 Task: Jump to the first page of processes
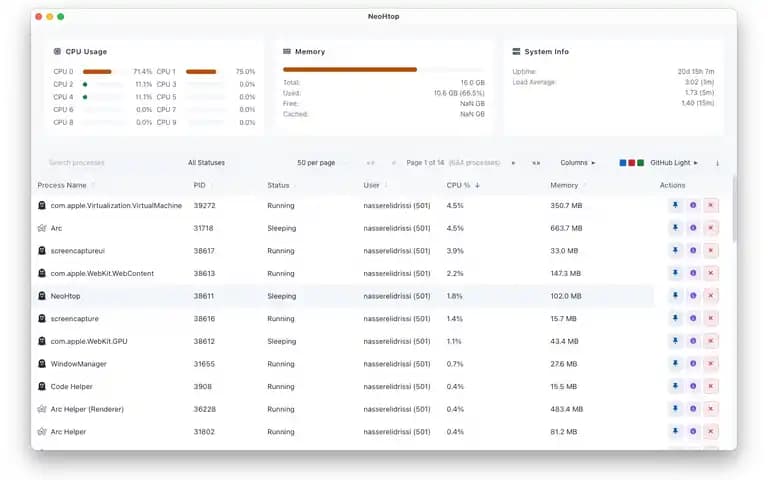coord(370,163)
